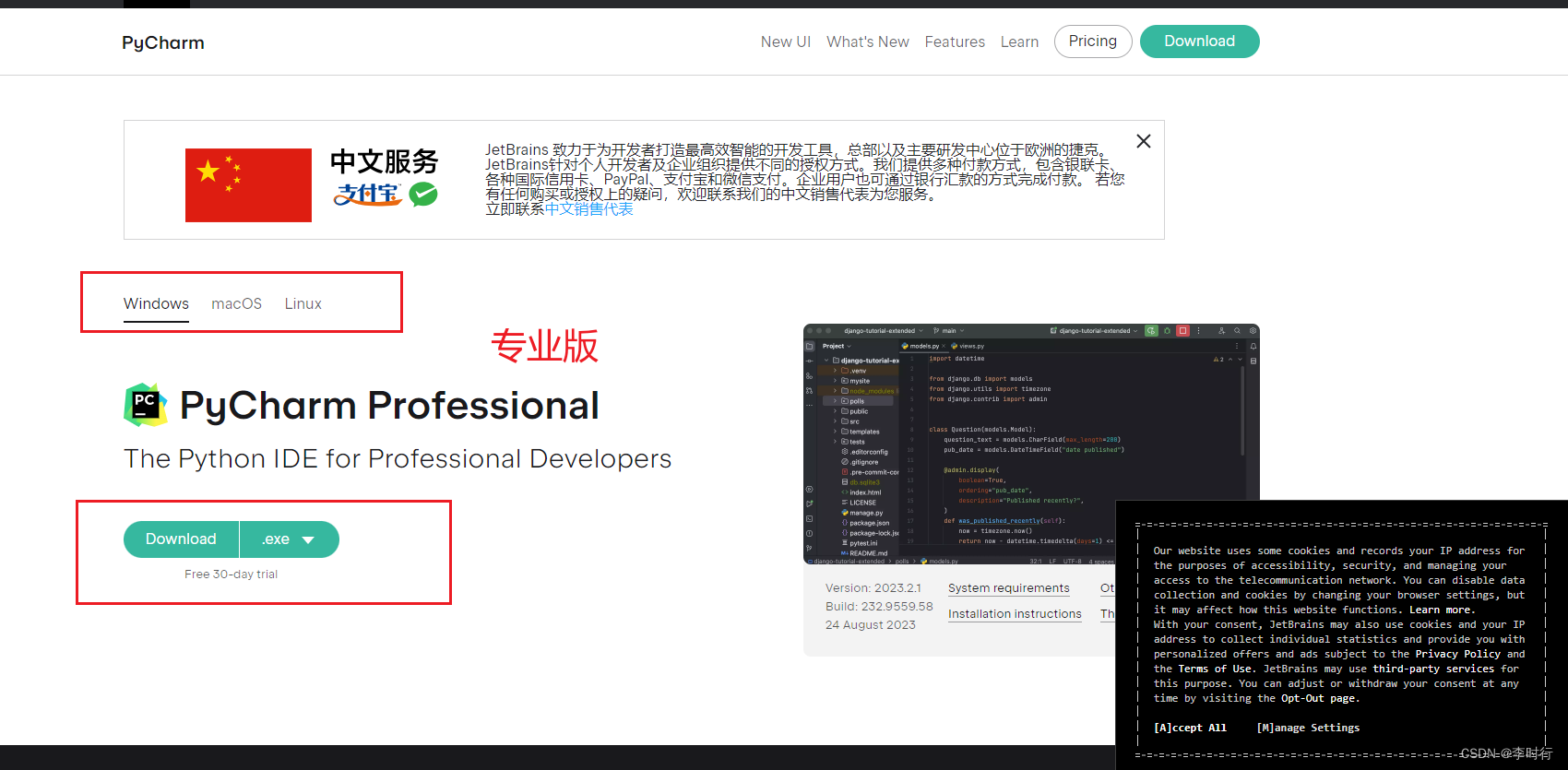
Task: Select the Windows tab
Action: (156, 304)
